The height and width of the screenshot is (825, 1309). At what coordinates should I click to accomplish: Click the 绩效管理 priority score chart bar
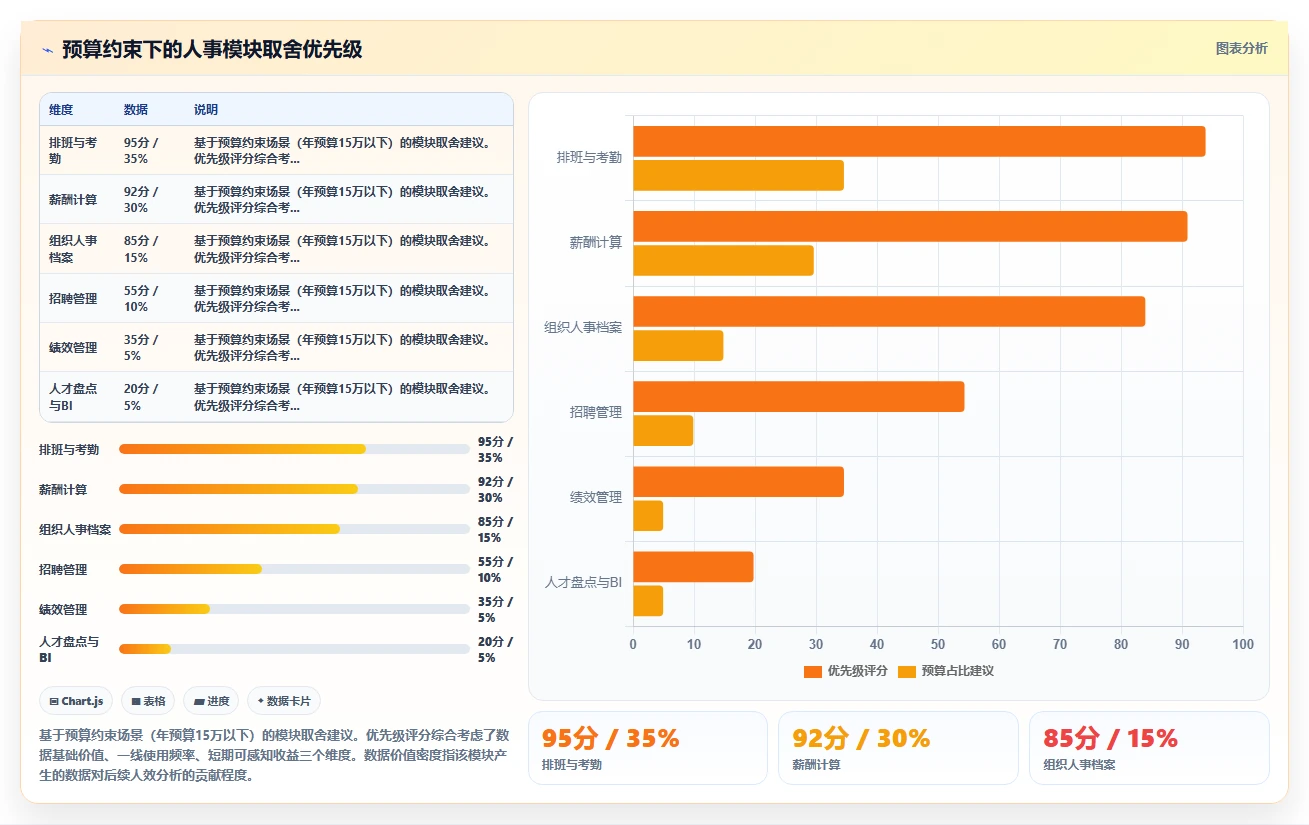coord(738,481)
